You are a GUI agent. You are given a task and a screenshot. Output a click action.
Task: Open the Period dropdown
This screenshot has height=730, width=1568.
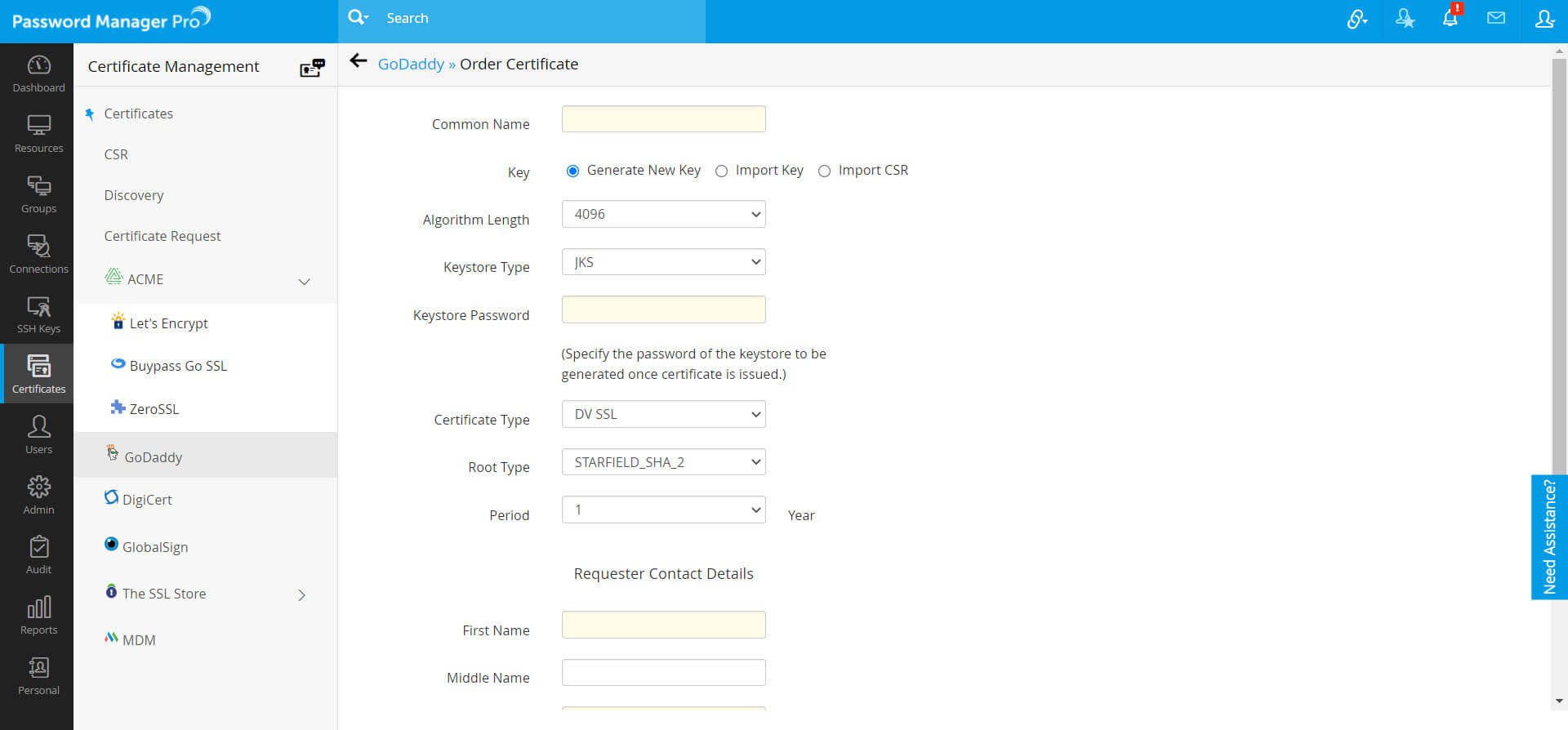click(x=663, y=510)
